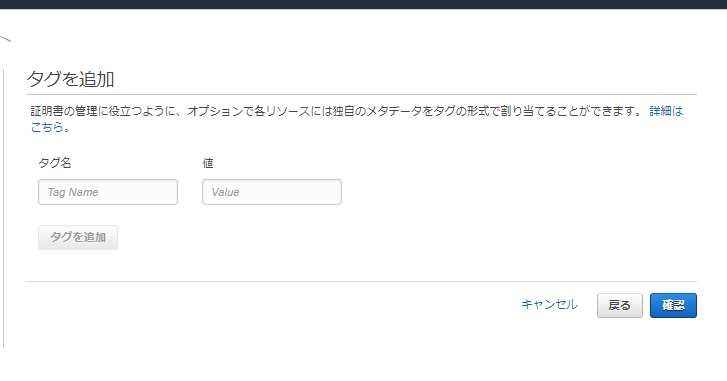Click the dark navigation bar at top
The width and height of the screenshot is (727, 381).
click(x=364, y=4)
